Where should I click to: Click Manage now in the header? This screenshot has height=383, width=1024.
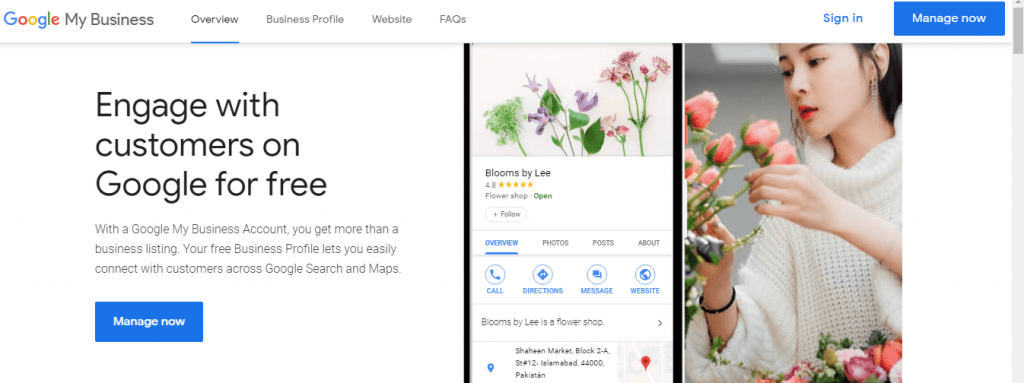click(949, 18)
